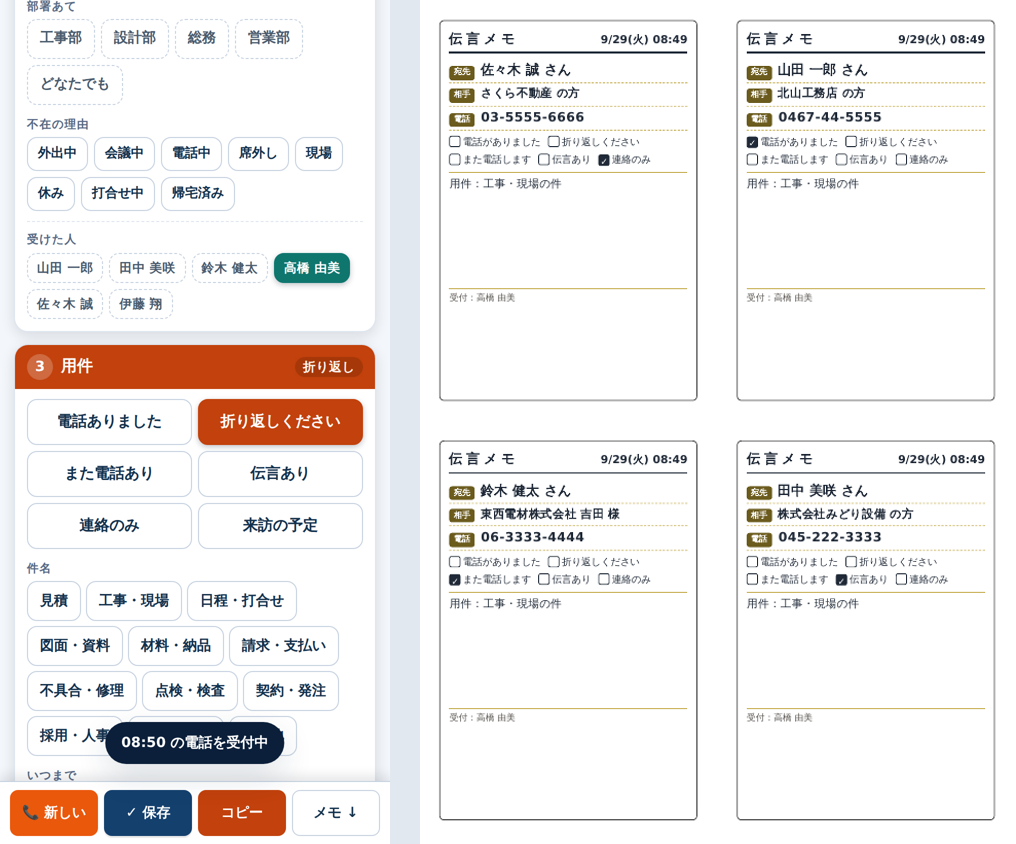Select 佐々木 誠 as receiver

pyautogui.click(x=65, y=304)
